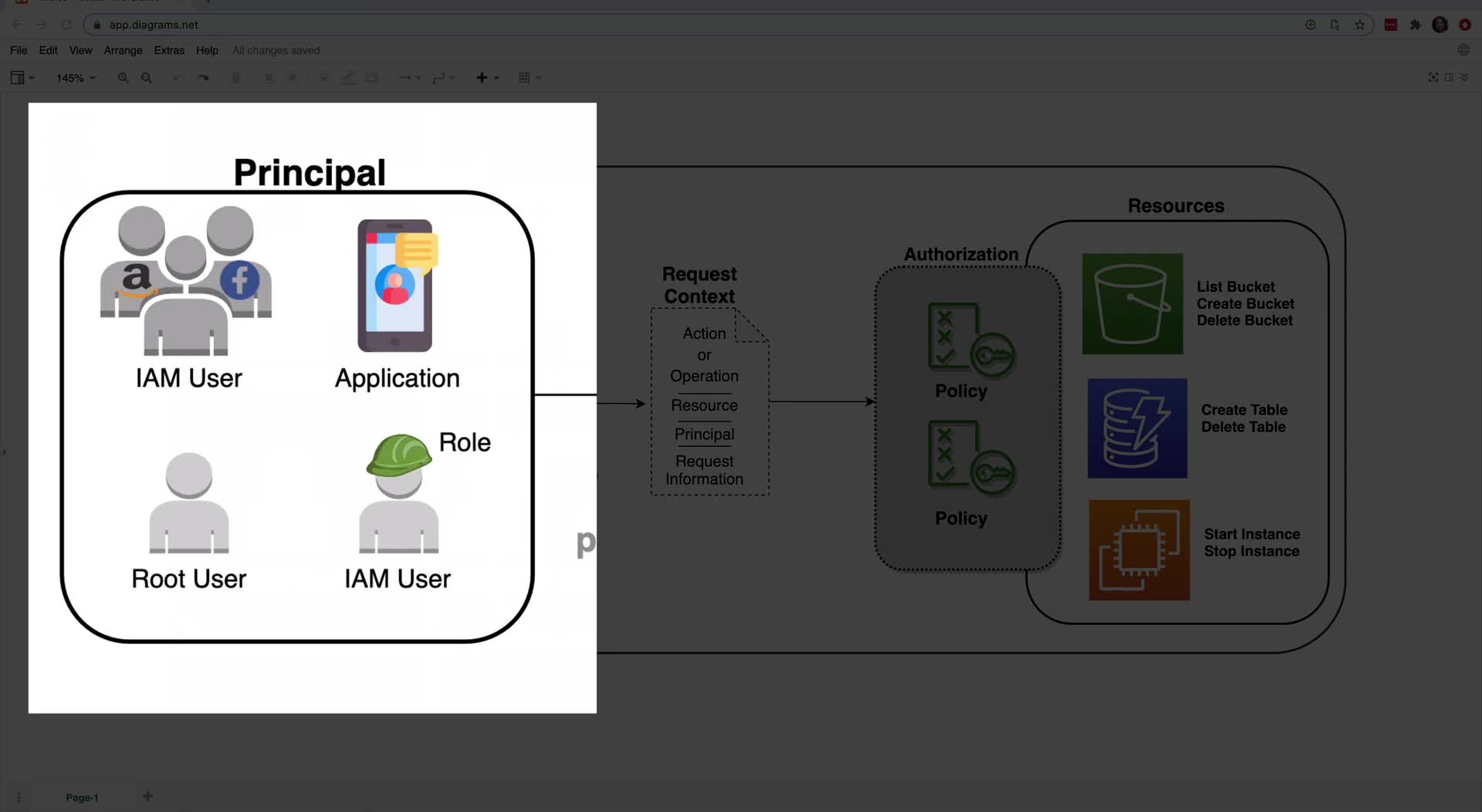Open the insert plus dropdown
1482x812 pixels.
point(487,77)
